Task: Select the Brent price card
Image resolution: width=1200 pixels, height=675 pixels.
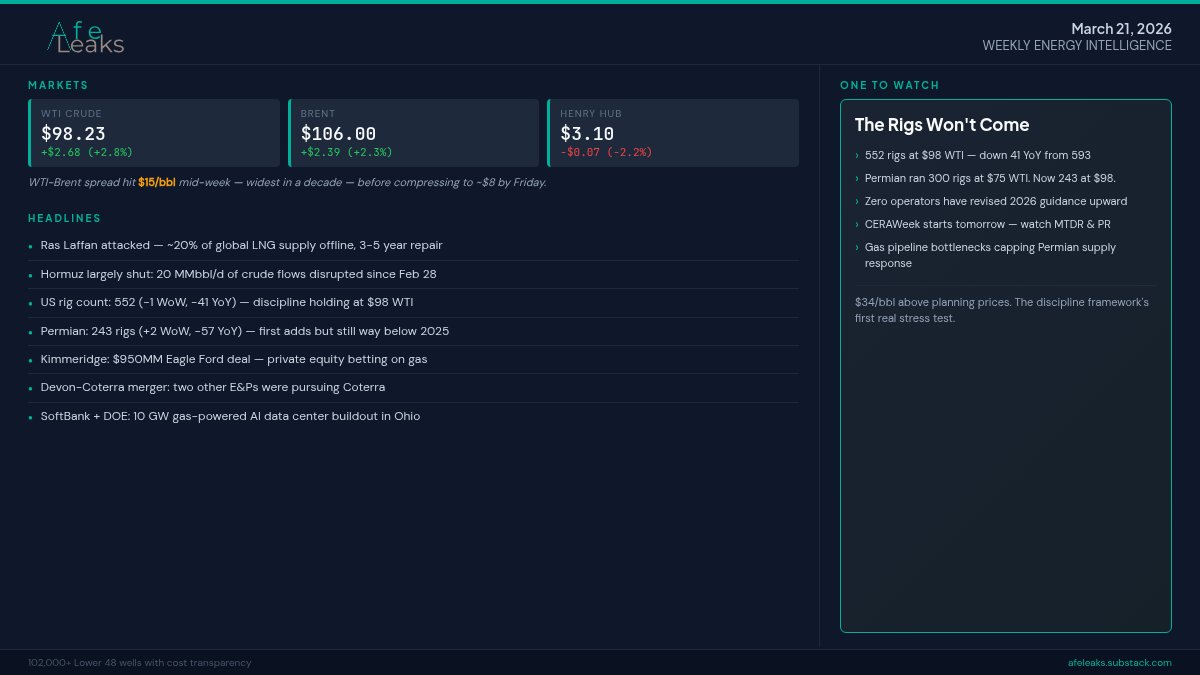Action: (413, 133)
